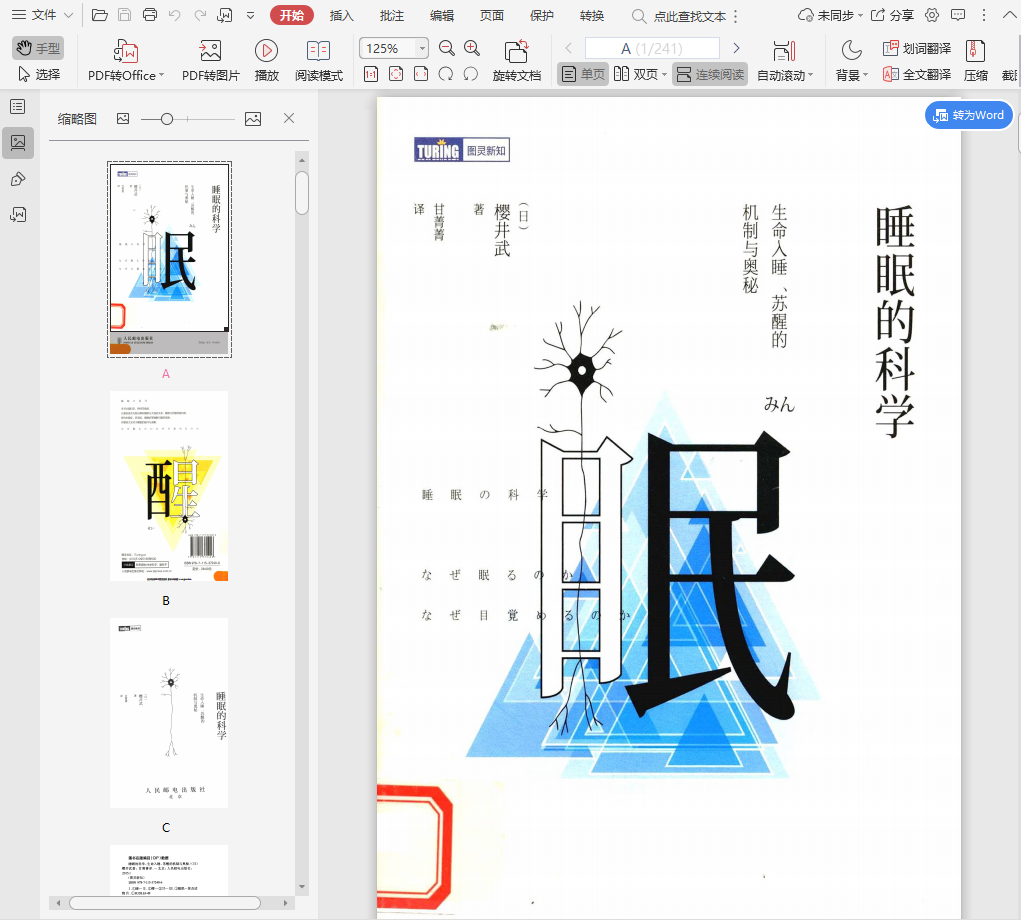
Task: Click the open folder icon
Action: tap(100, 15)
